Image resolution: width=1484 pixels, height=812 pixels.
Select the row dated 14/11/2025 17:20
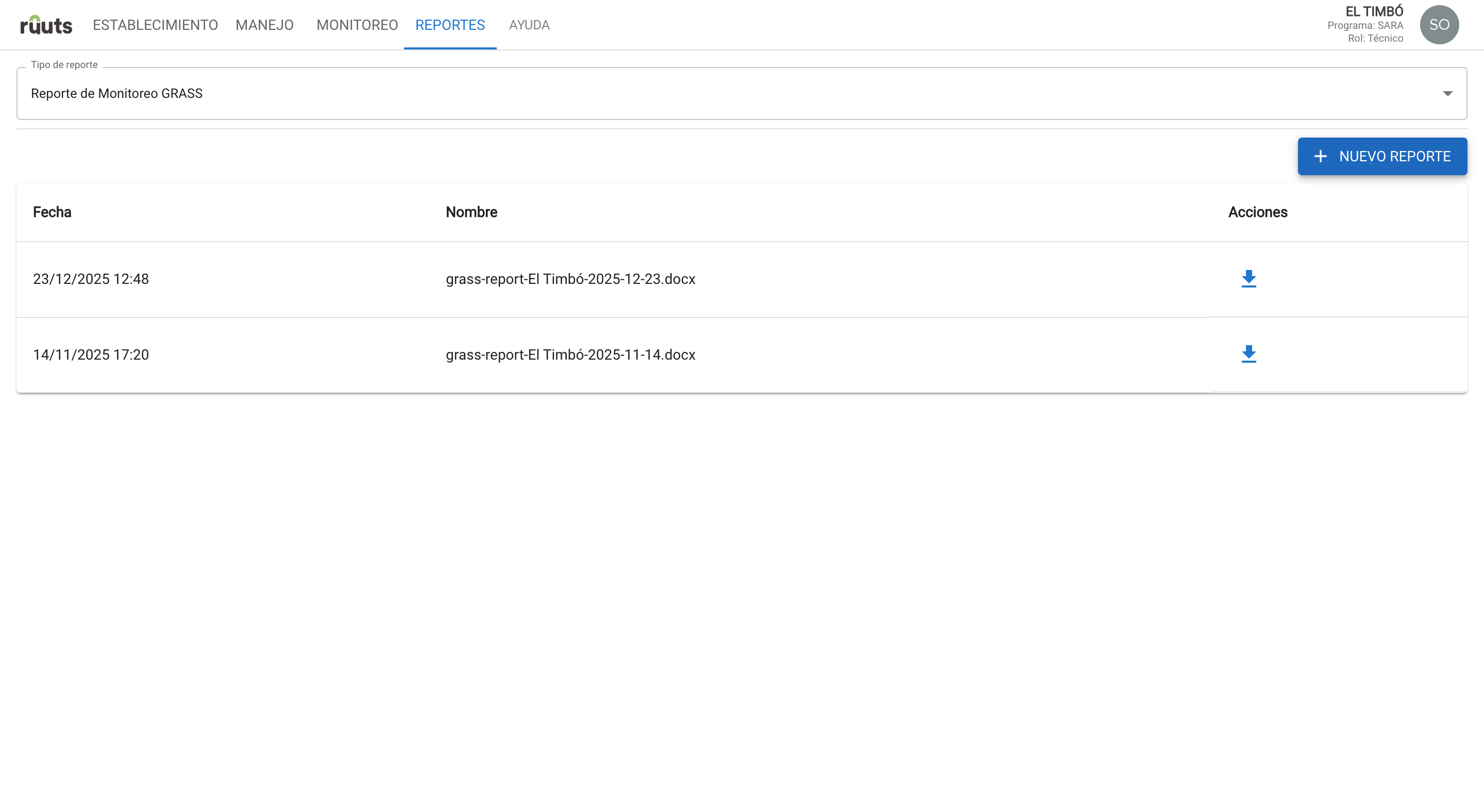(x=91, y=354)
